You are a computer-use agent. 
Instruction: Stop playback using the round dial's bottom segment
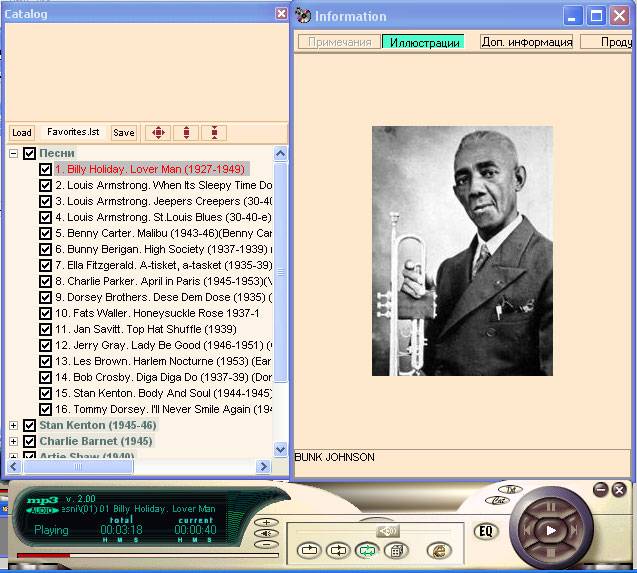click(550, 553)
